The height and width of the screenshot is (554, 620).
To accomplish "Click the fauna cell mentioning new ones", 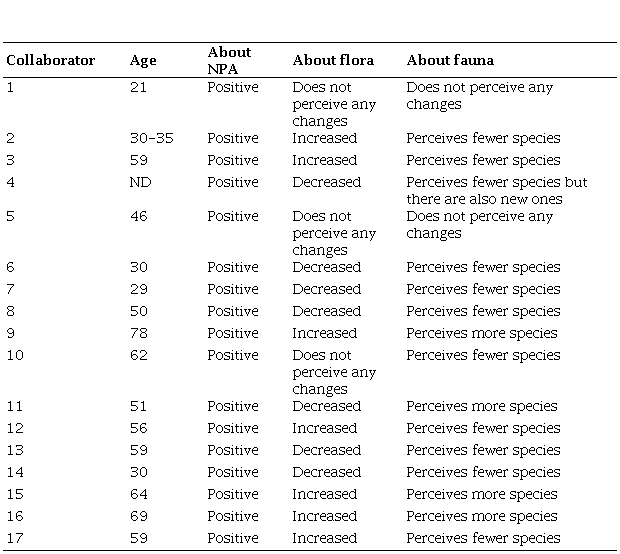I will 497,190.
